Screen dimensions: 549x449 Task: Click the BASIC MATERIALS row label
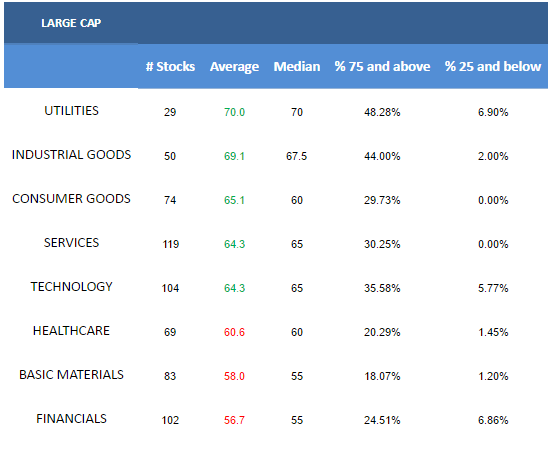pos(71,375)
